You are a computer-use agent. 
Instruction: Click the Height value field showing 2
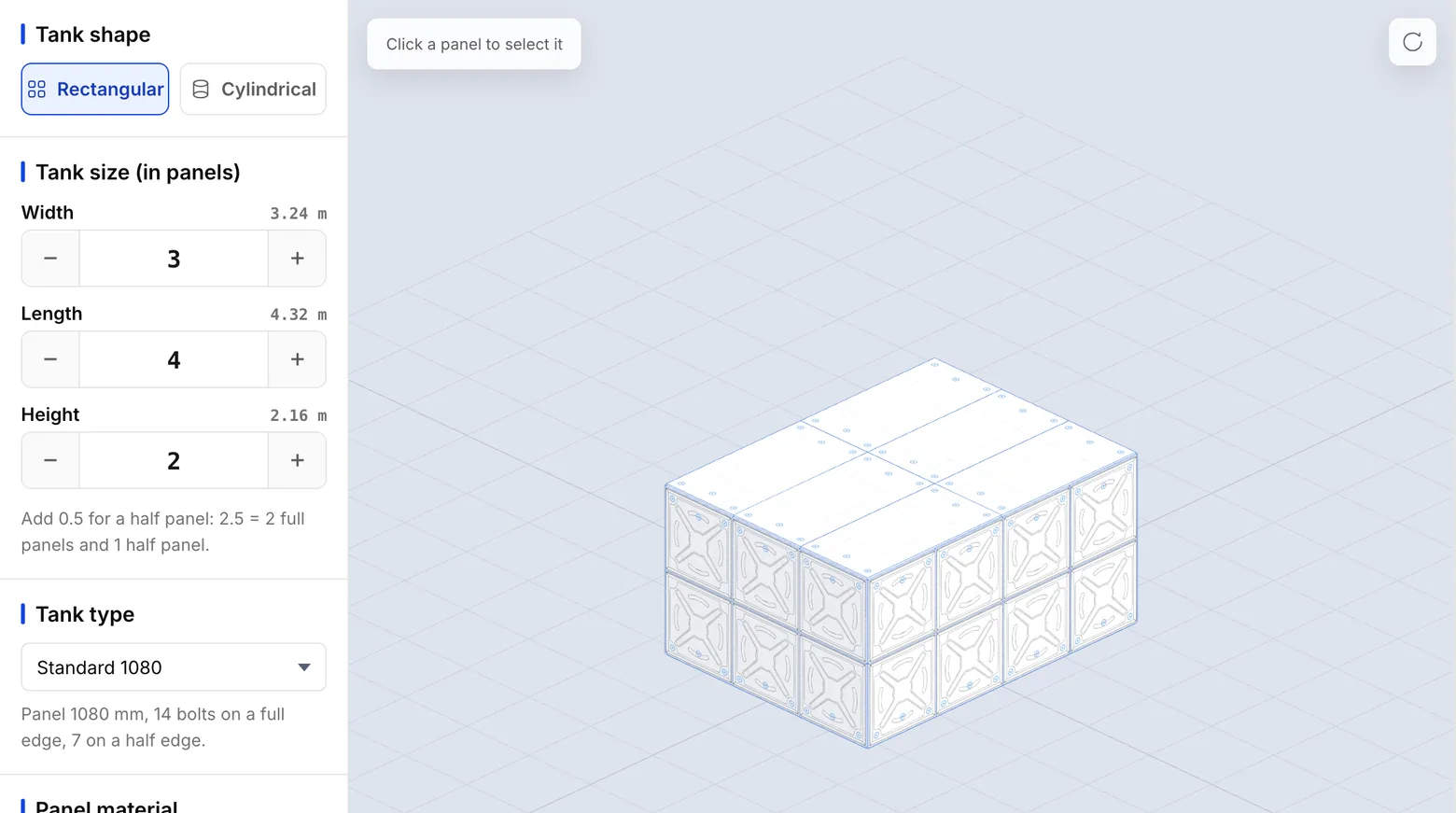coord(174,460)
